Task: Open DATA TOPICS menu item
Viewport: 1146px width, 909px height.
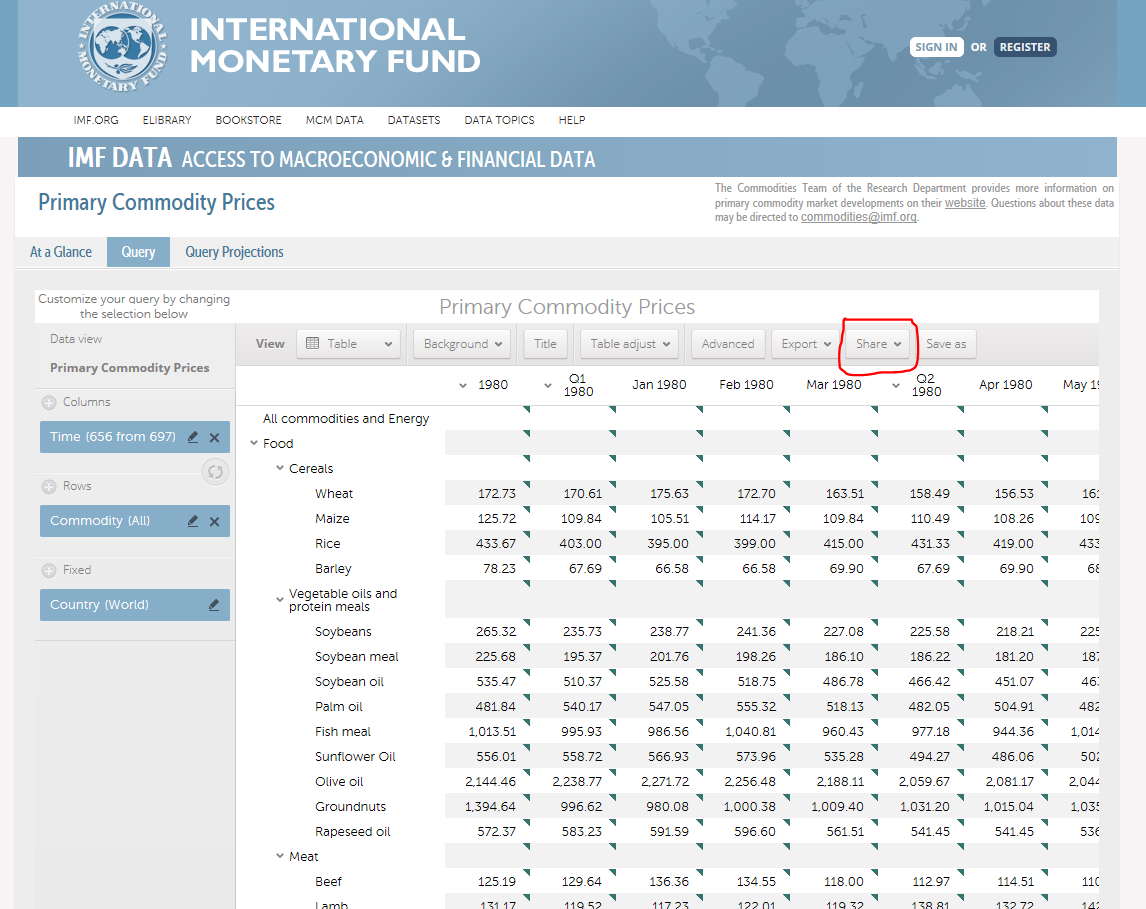Action: [x=499, y=120]
